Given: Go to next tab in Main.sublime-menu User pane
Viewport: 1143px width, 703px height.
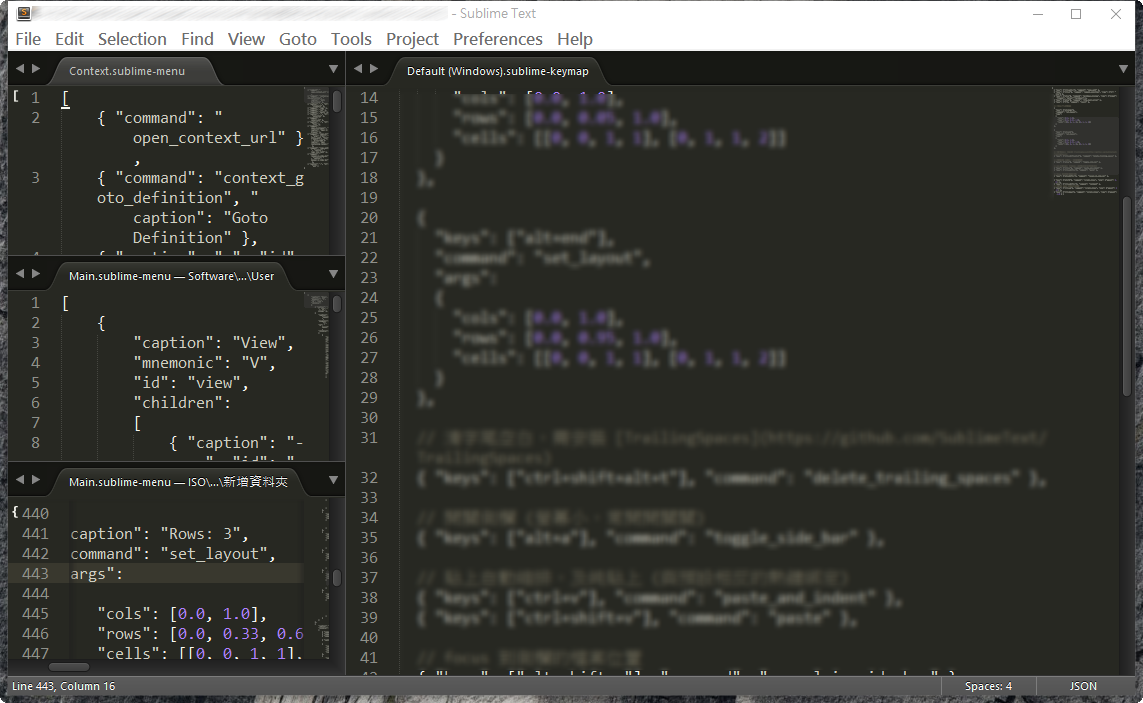Looking at the screenshot, I should pos(36,273).
